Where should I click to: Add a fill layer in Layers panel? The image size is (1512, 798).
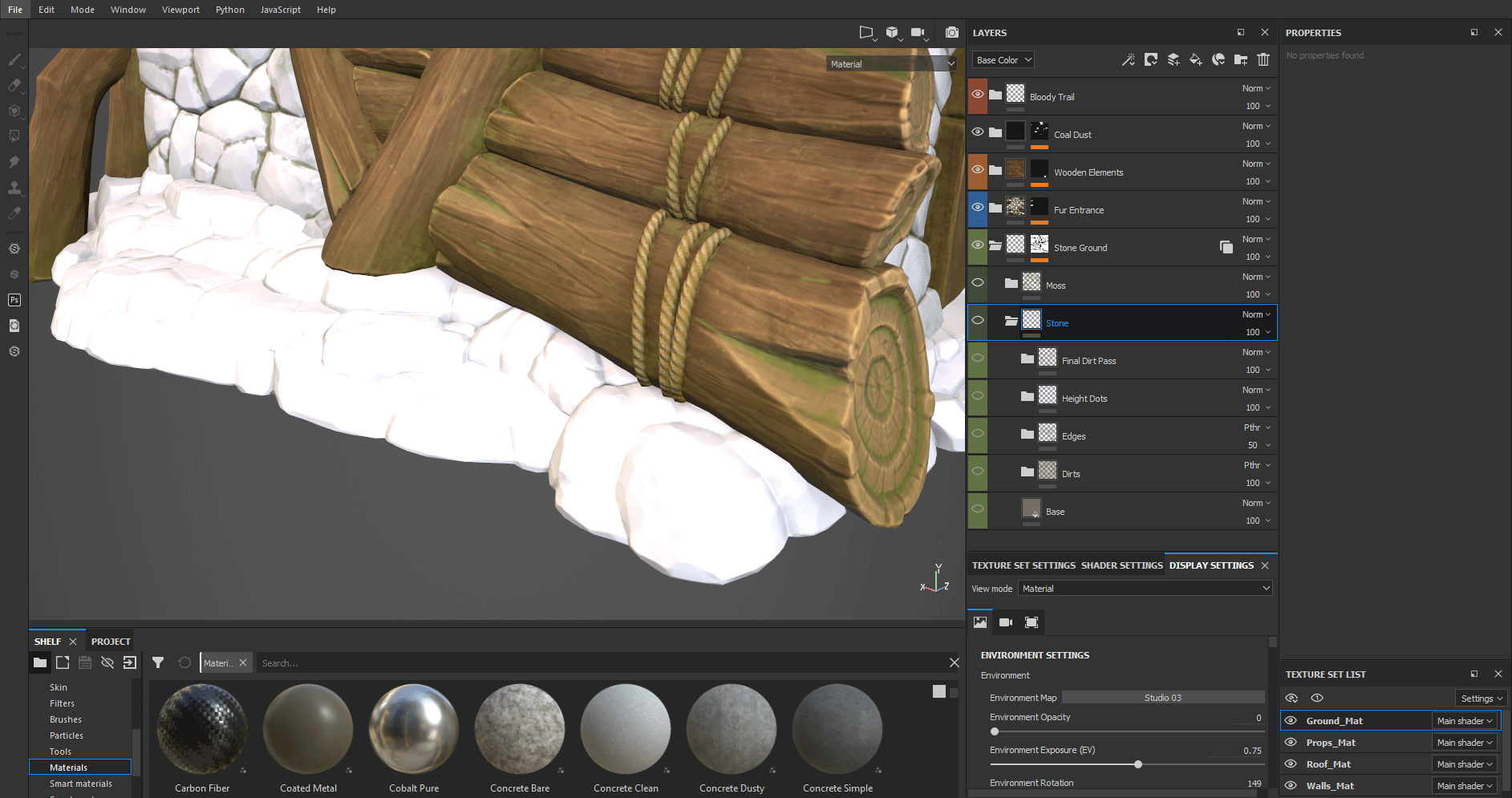(x=1195, y=60)
